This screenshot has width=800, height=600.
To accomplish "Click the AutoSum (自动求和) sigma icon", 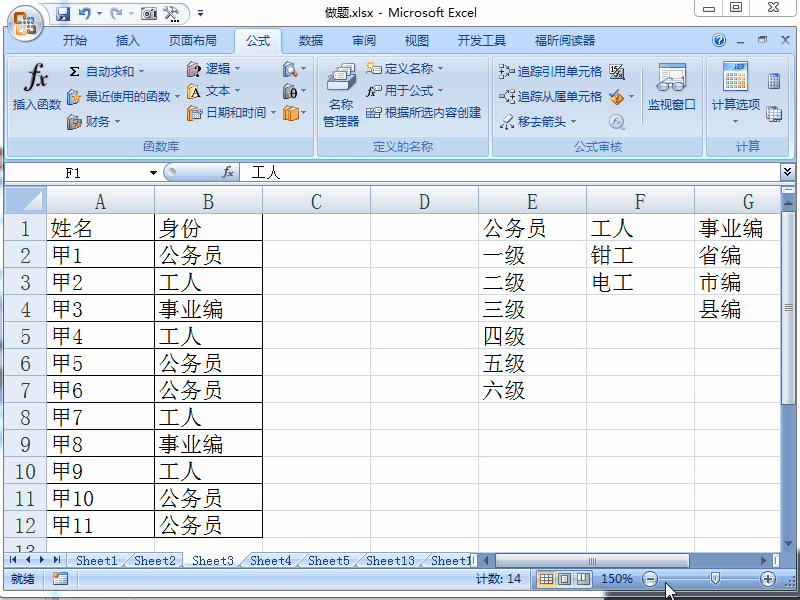I will (74, 71).
